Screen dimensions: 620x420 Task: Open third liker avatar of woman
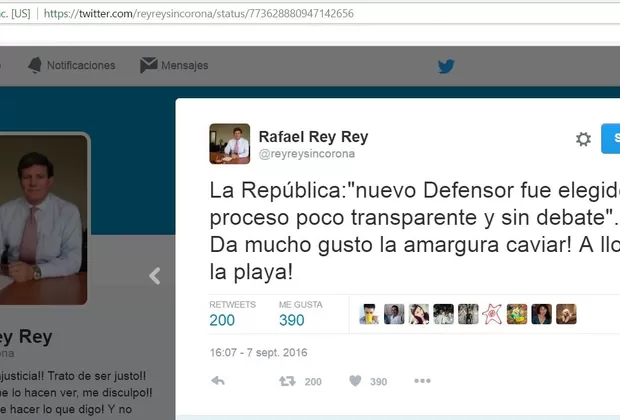click(419, 314)
